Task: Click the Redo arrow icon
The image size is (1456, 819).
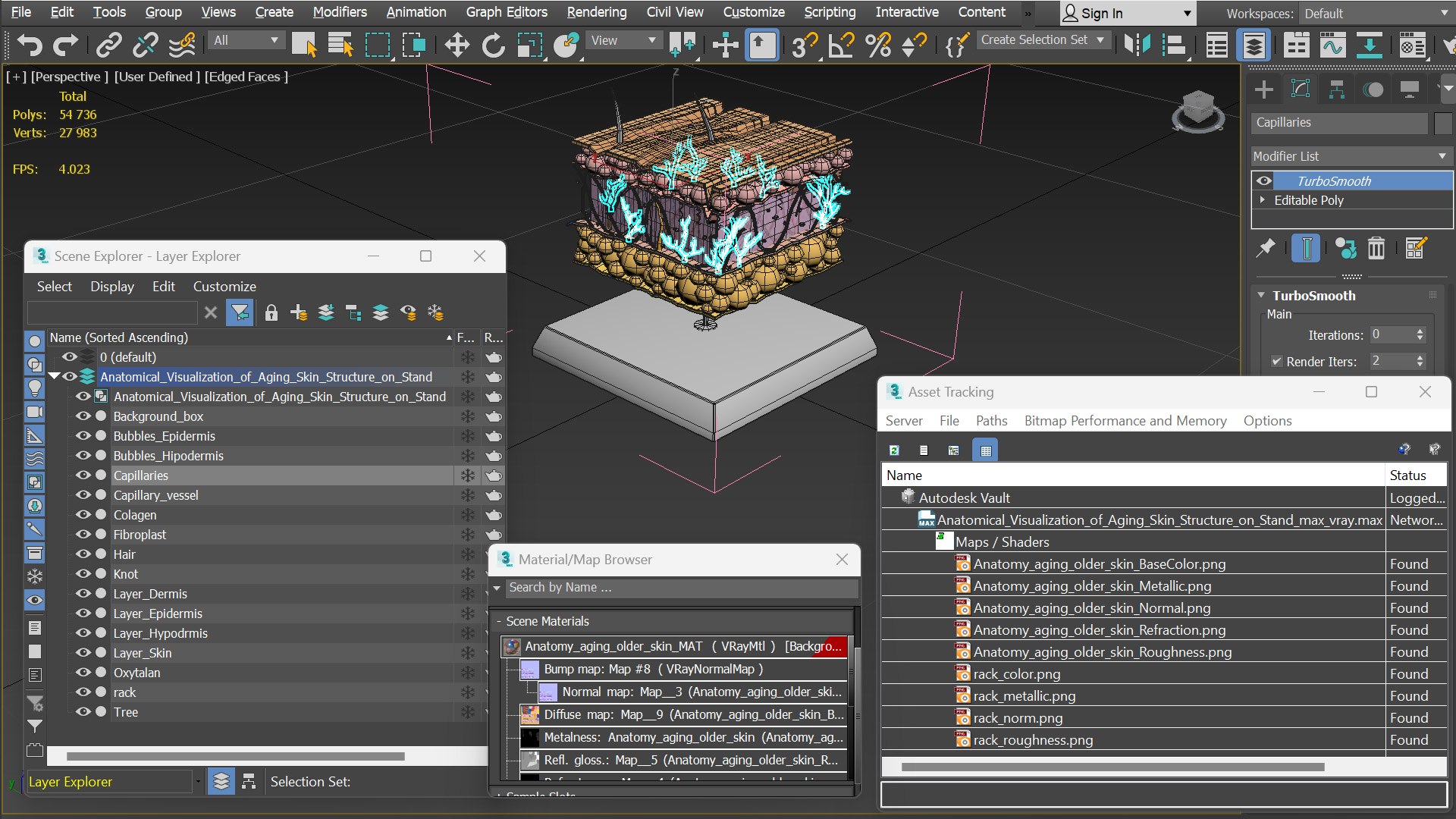Action: 66,45
